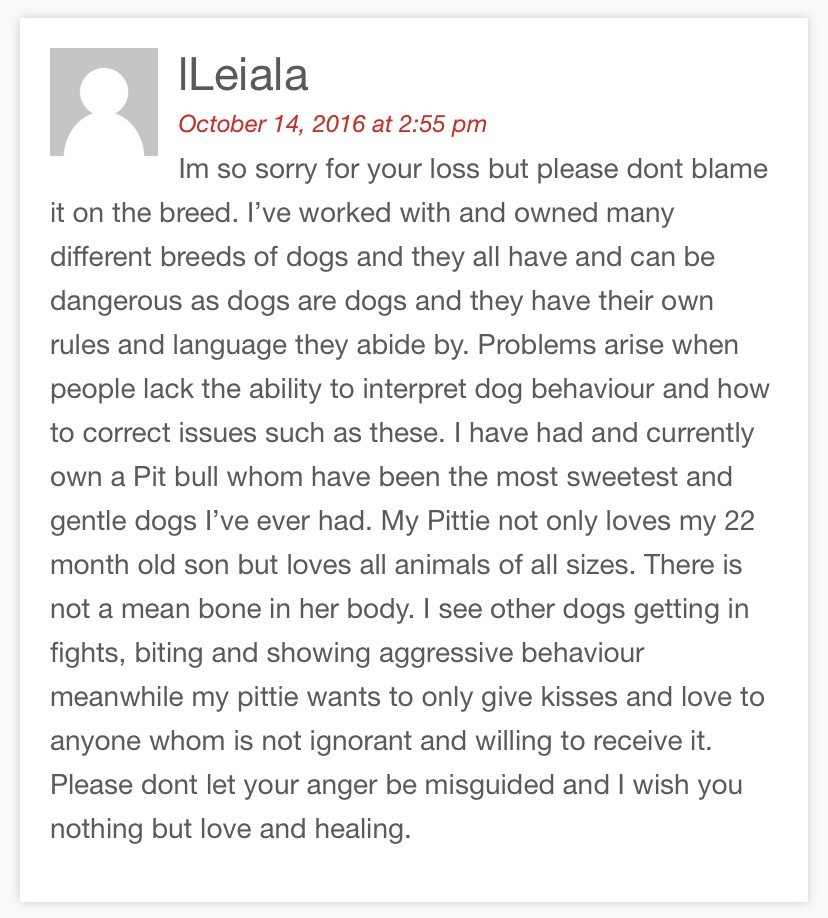Click the word "sorry" in the first line

(285, 170)
